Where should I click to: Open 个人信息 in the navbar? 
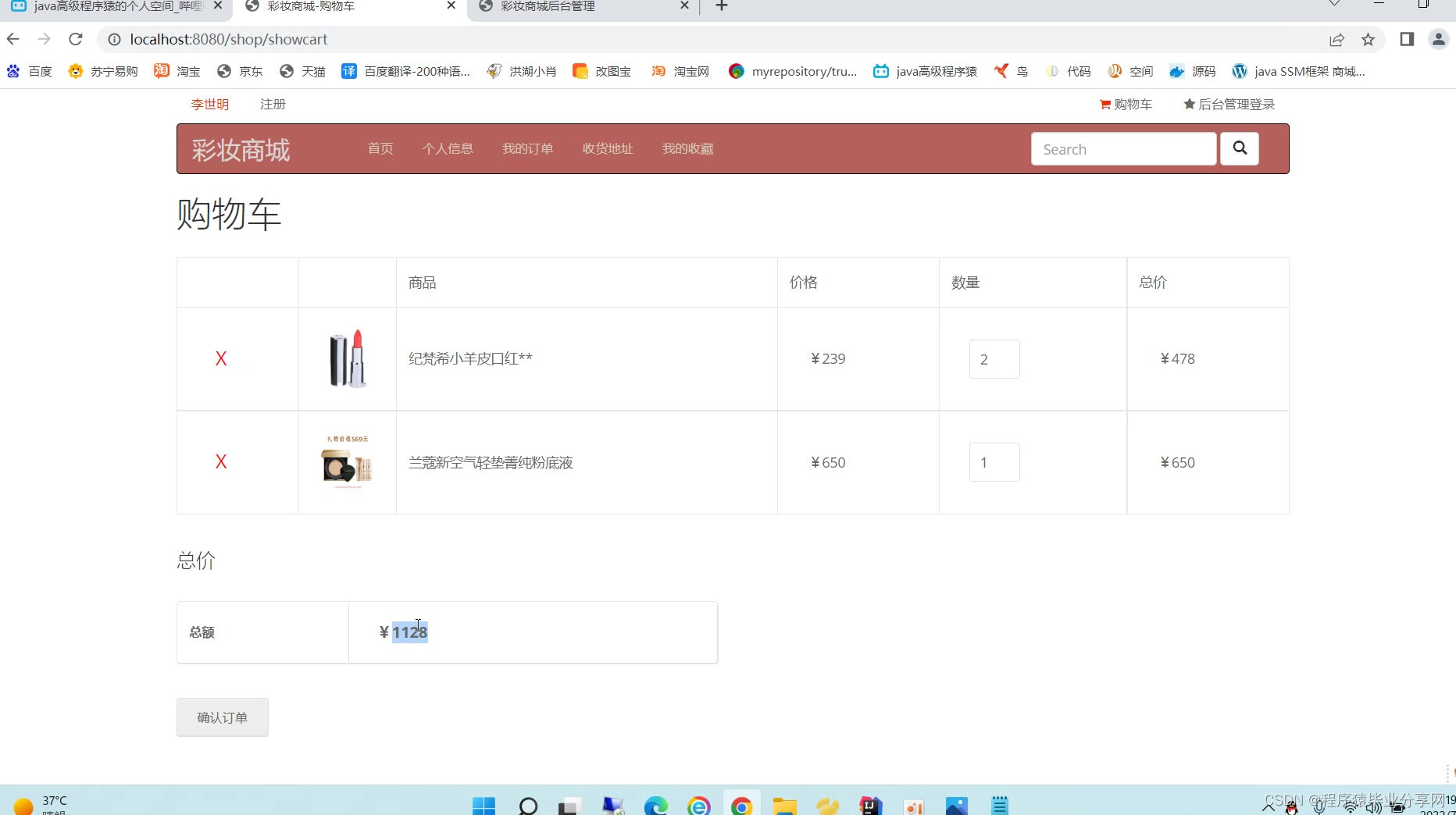pyautogui.click(x=448, y=148)
